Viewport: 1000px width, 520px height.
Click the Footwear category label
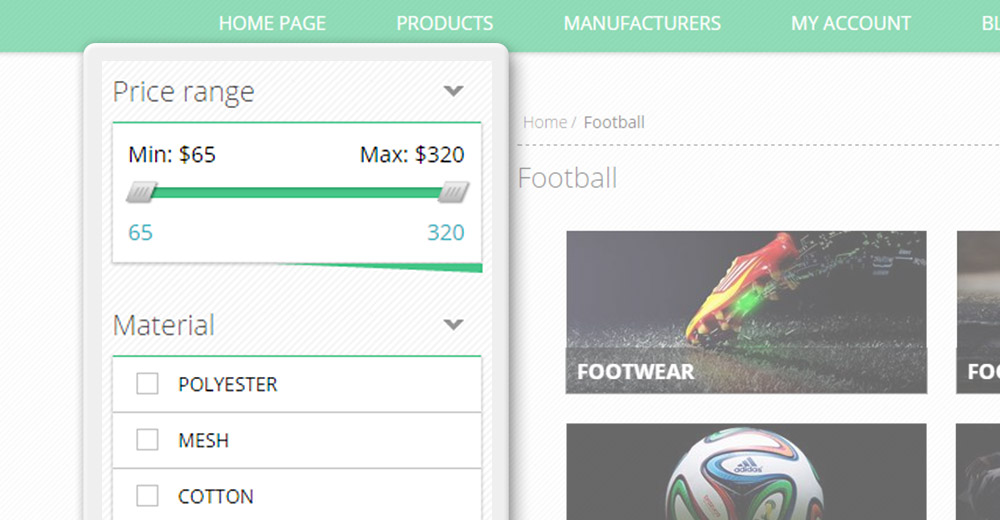[x=635, y=372]
